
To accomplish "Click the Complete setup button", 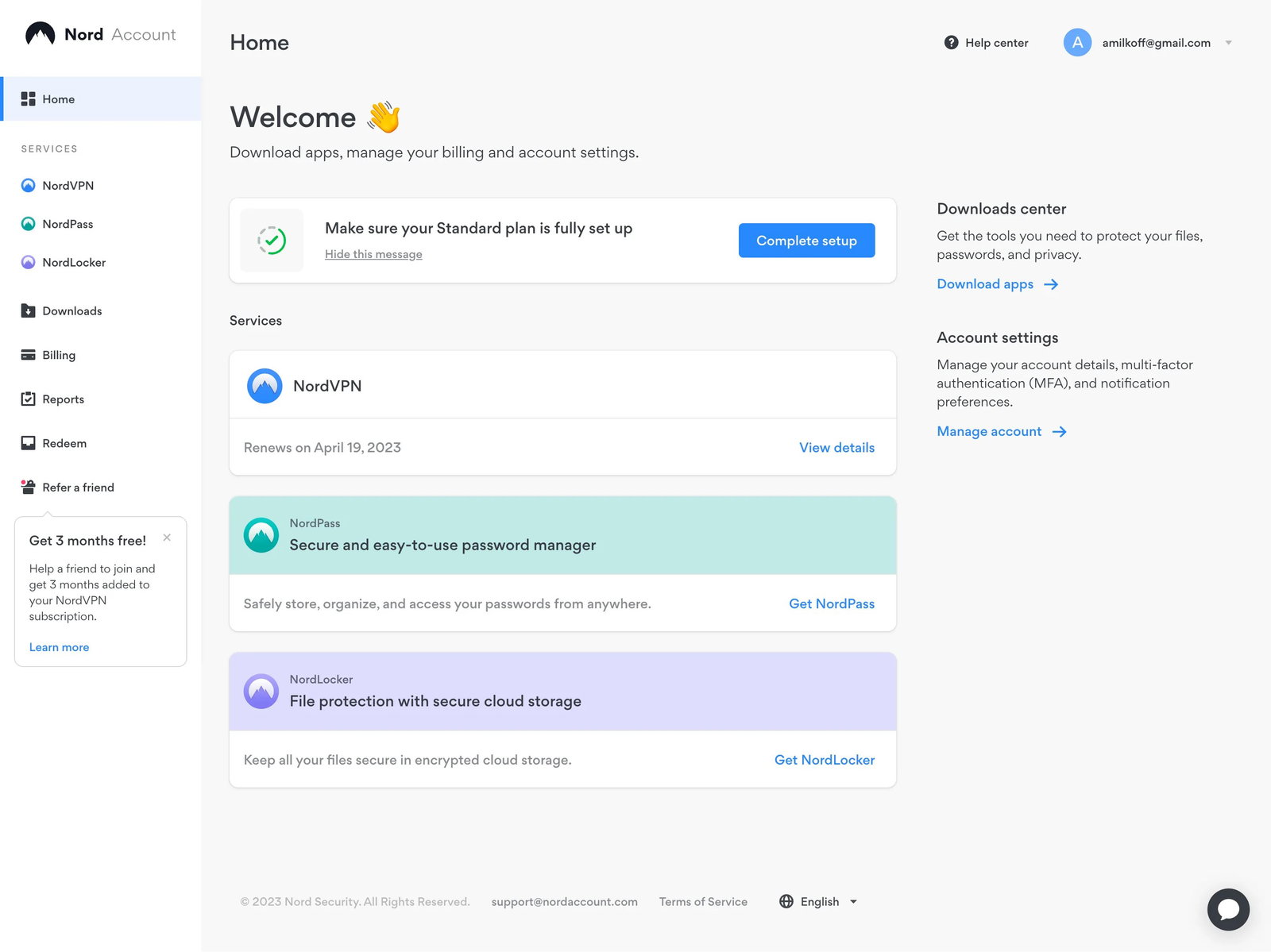I will point(806,241).
